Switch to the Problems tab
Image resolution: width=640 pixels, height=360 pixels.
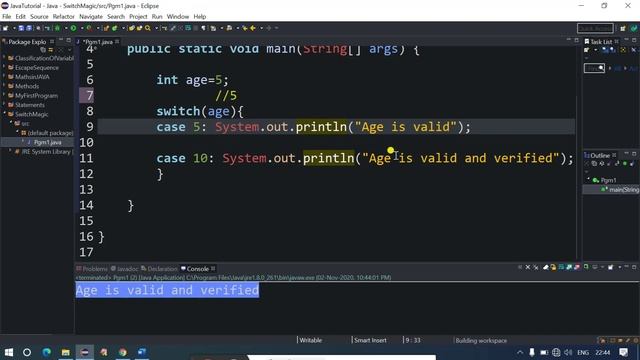tap(92, 269)
